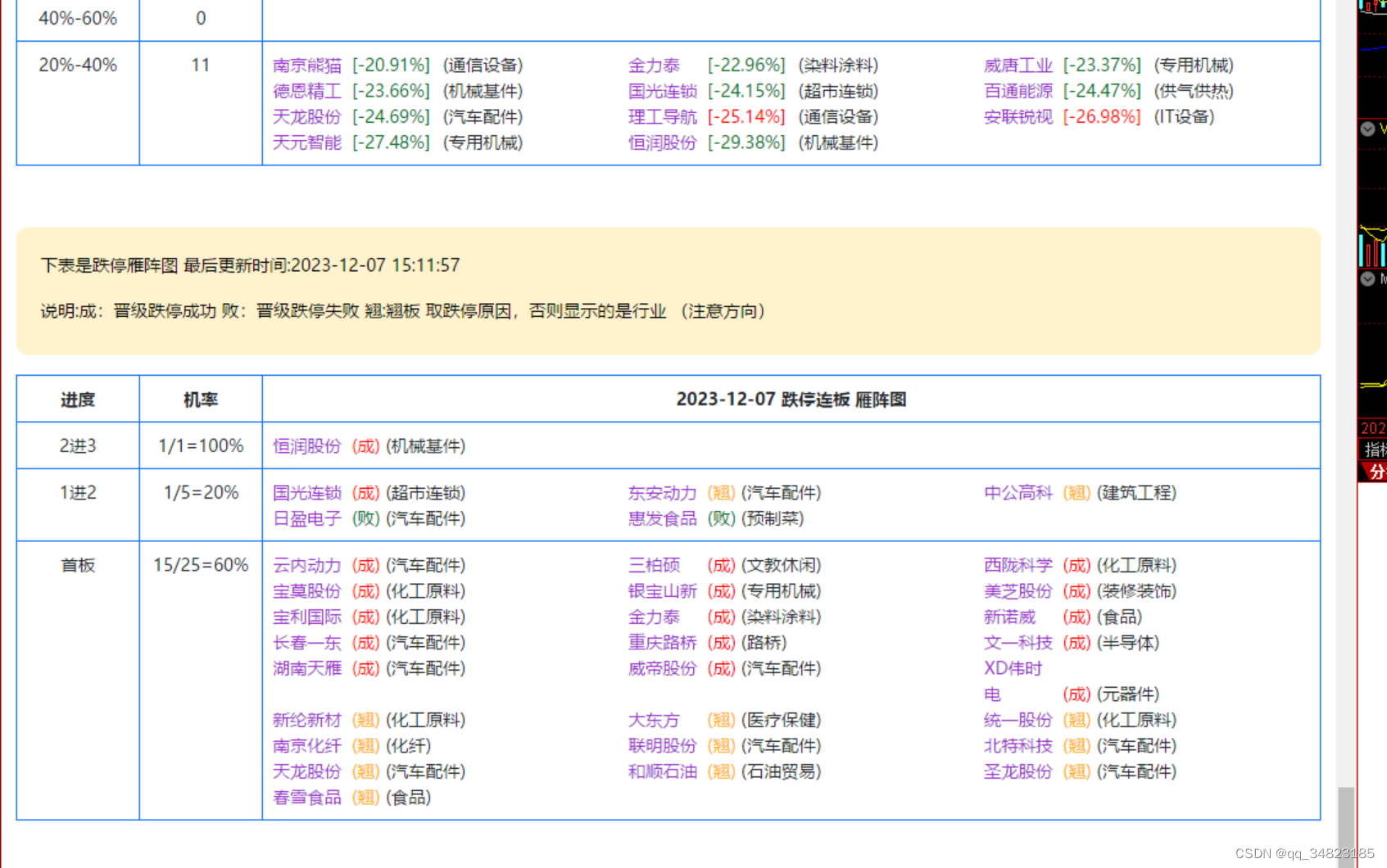This screenshot has height=868, width=1387.
Task: Click the 和顺石油 stock link
Action: 662,772
